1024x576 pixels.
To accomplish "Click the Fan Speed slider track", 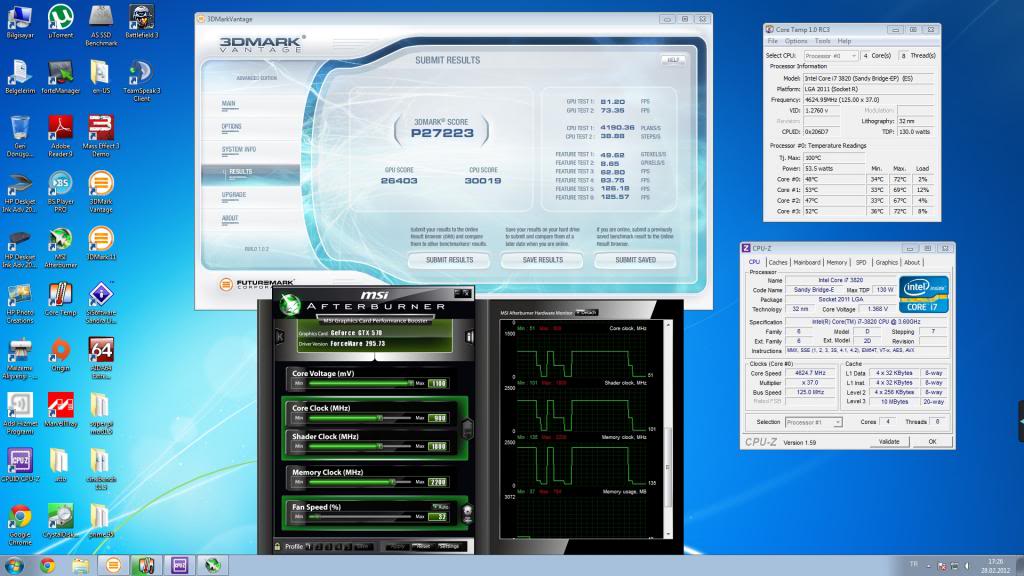I will coord(359,517).
